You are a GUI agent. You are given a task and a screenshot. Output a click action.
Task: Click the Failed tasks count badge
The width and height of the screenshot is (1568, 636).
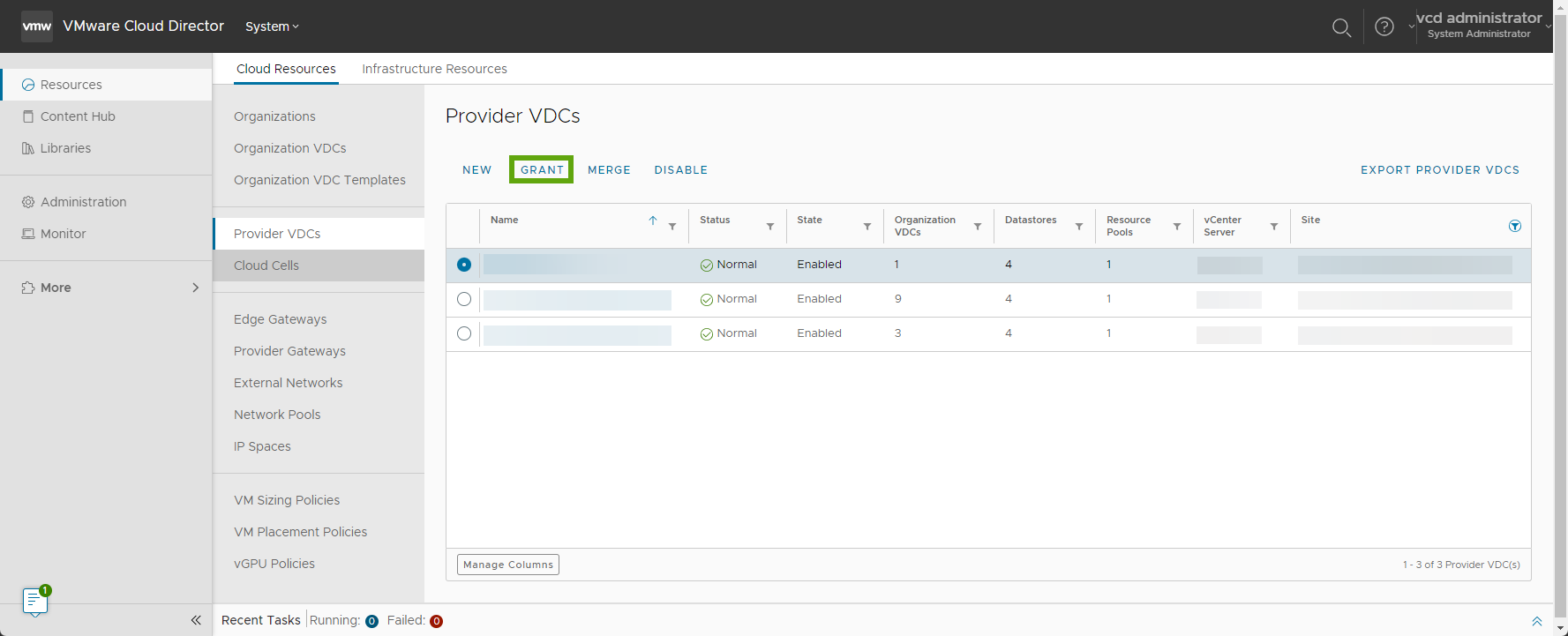click(x=436, y=621)
